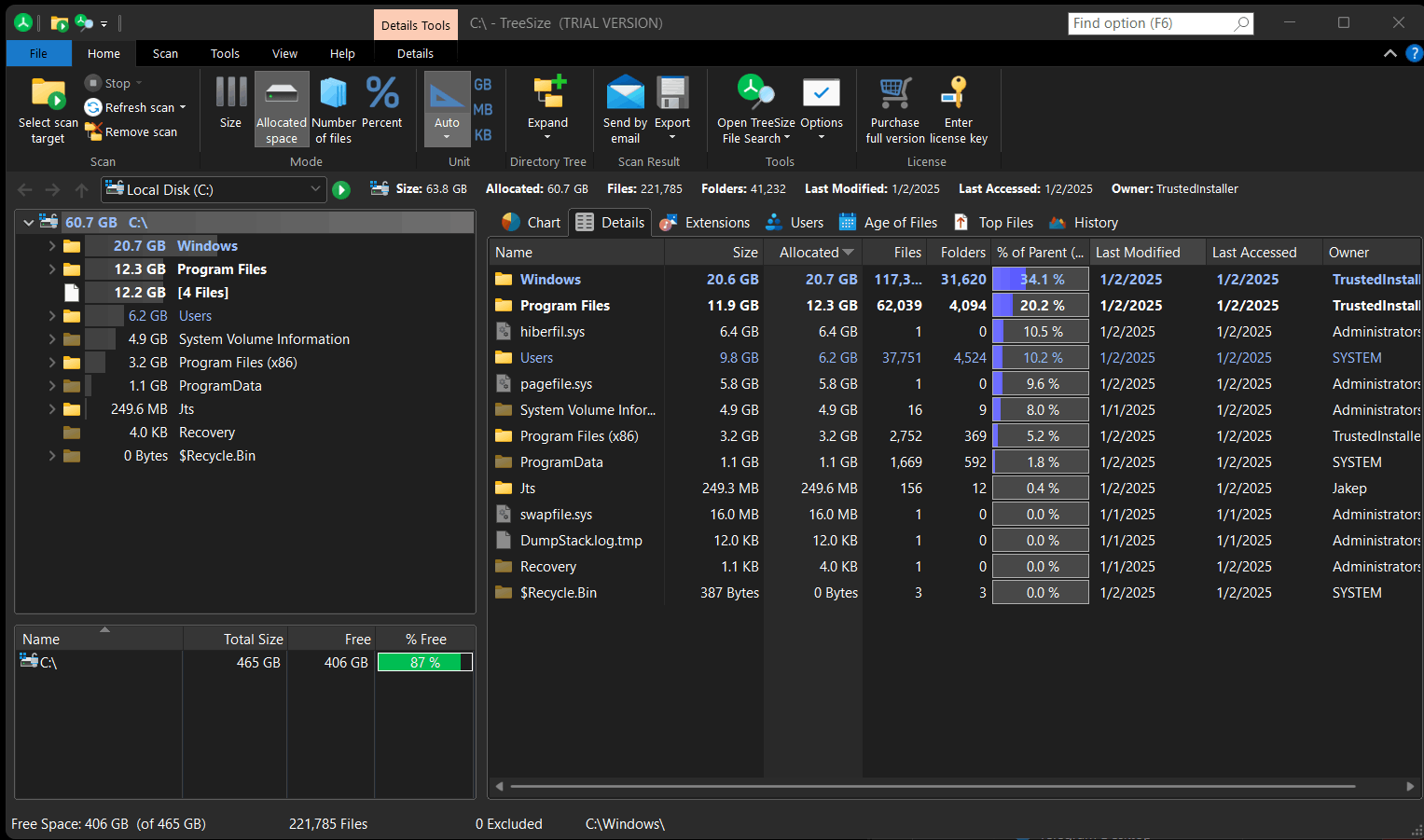The width and height of the screenshot is (1424, 840).
Task: Open the File menu
Action: click(38, 53)
